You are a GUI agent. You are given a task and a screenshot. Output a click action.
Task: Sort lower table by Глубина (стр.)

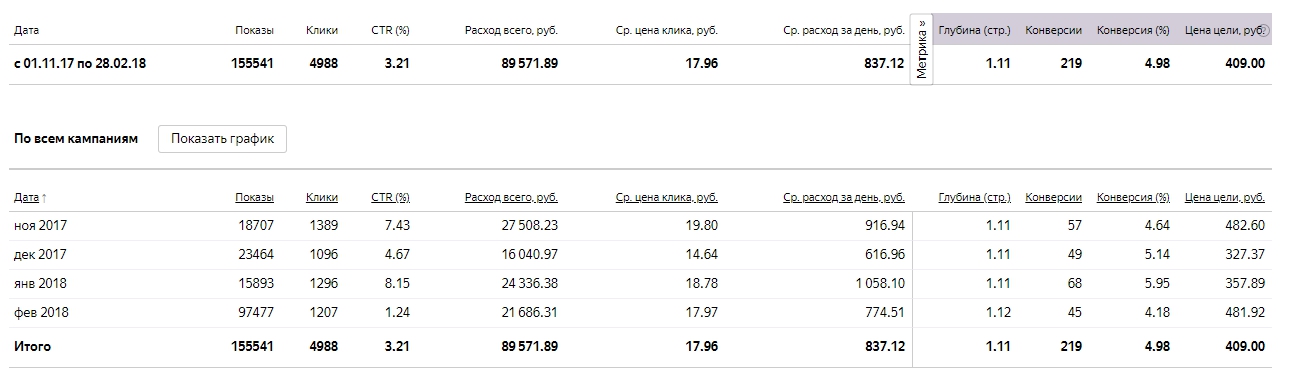(x=975, y=197)
